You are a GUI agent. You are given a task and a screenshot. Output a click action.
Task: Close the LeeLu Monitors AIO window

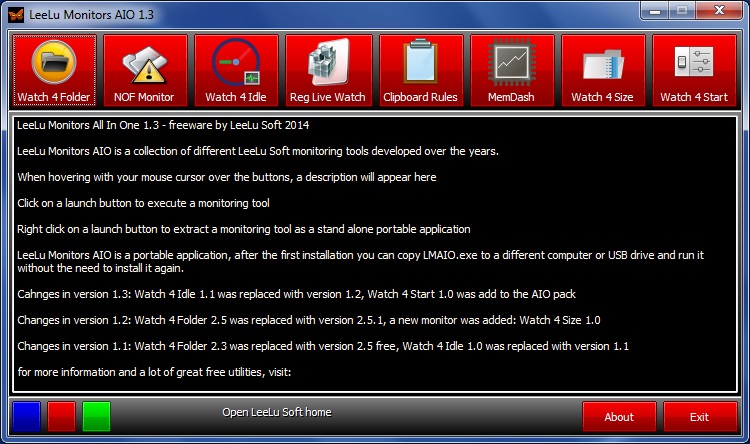tap(719, 11)
